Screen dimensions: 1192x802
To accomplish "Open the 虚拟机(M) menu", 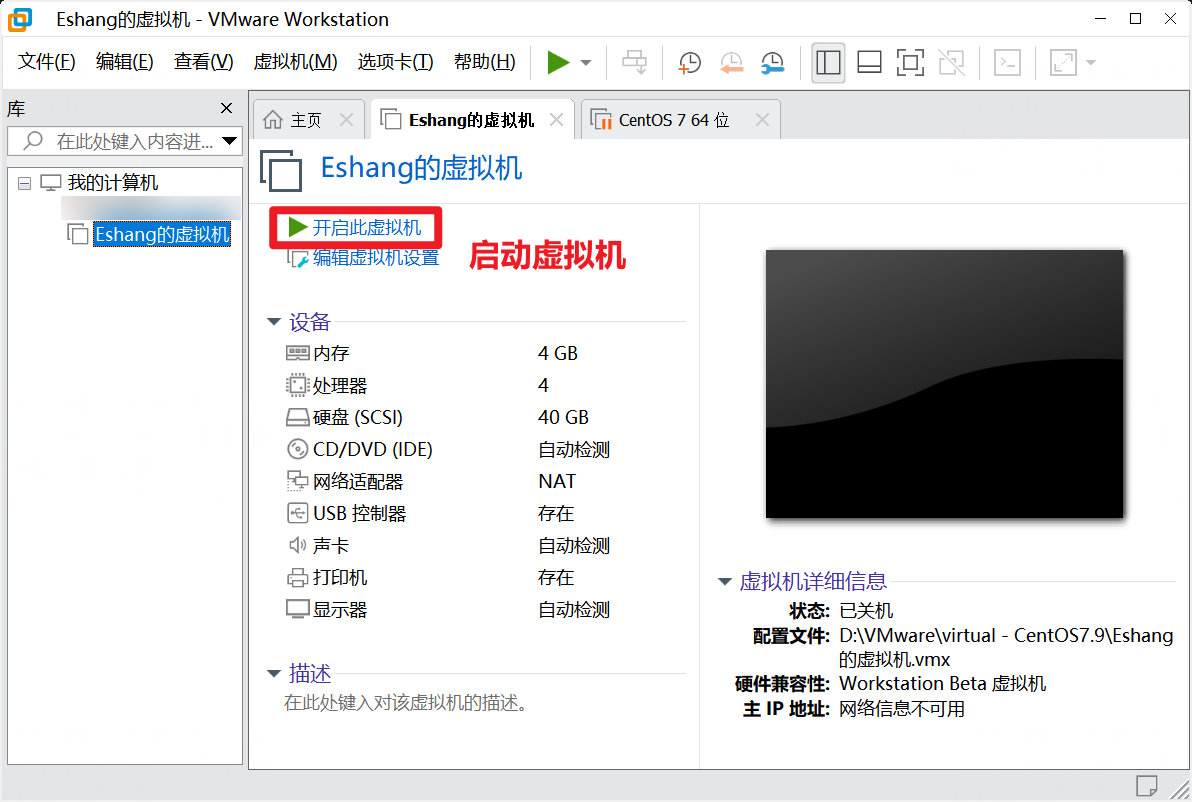I will click(295, 62).
